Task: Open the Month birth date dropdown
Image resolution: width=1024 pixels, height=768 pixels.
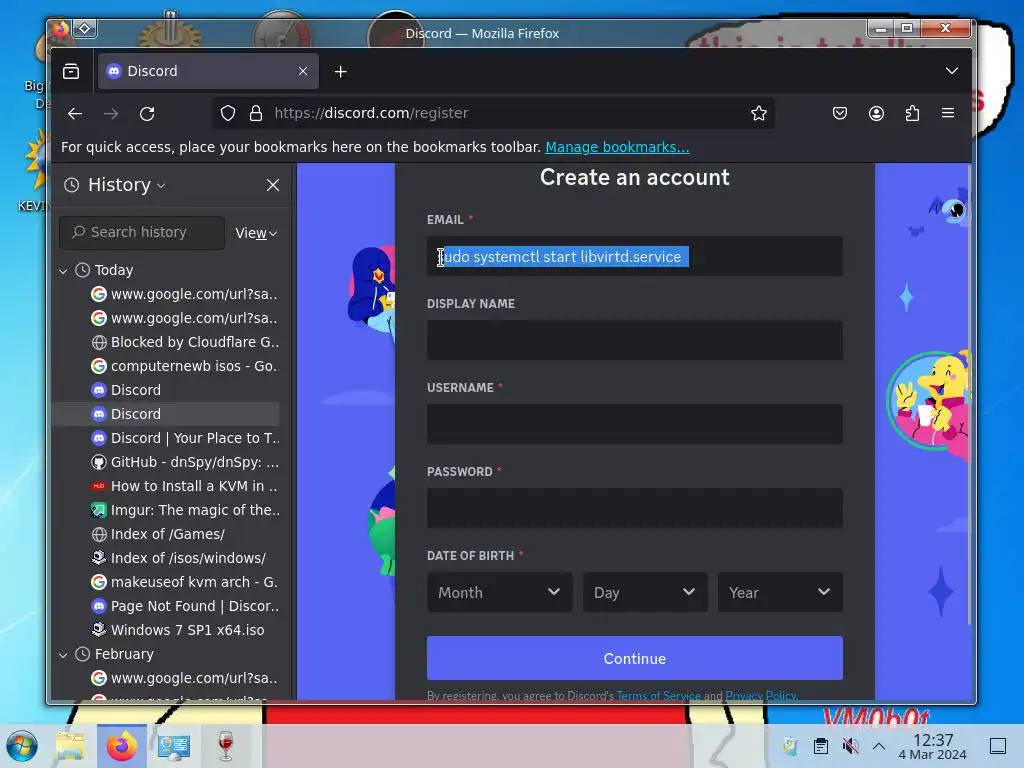Action: point(500,592)
